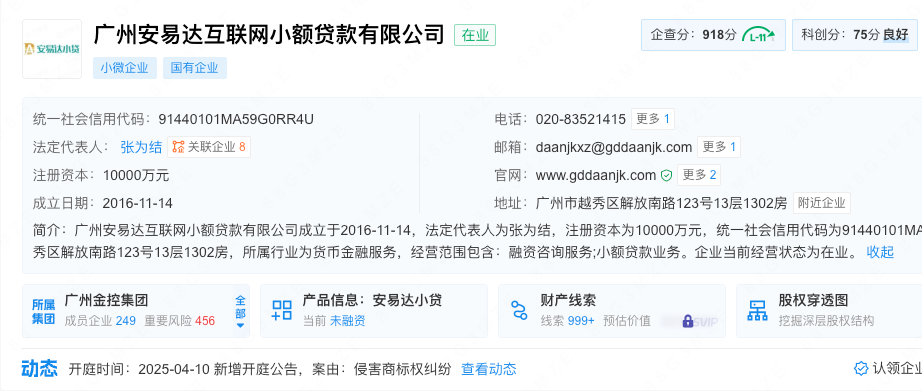The width and height of the screenshot is (922, 391).
Task: Click email daanjkxz@gddaanjk.com
Action: (x=614, y=147)
